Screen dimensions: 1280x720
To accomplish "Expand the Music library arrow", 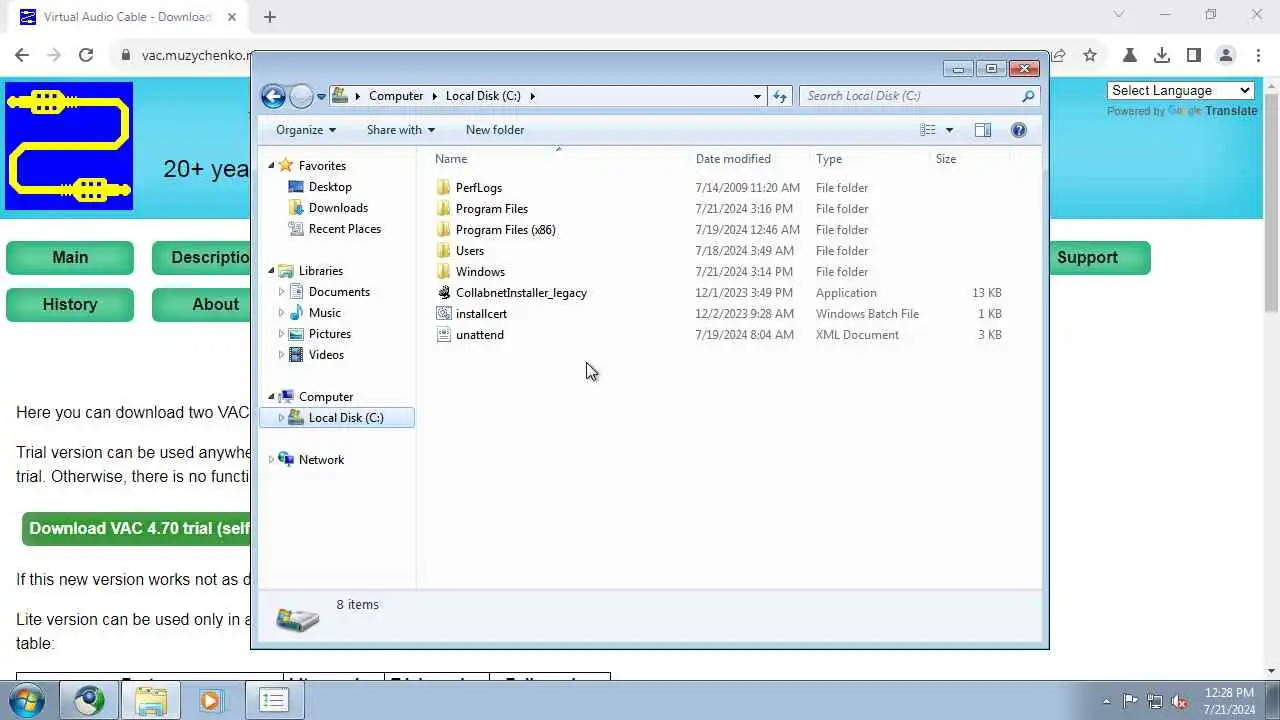I will 281,313.
